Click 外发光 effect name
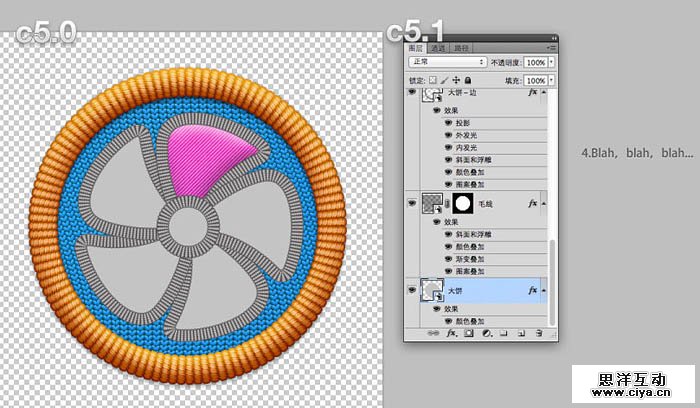Screen dimensions: 700x408 tap(466, 135)
